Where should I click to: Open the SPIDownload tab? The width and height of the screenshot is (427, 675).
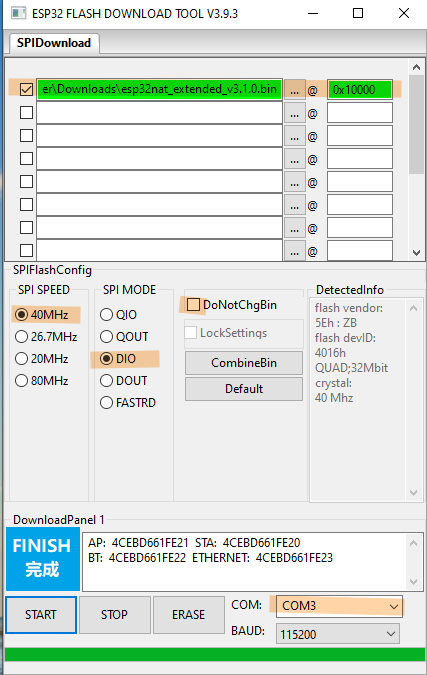pos(54,43)
